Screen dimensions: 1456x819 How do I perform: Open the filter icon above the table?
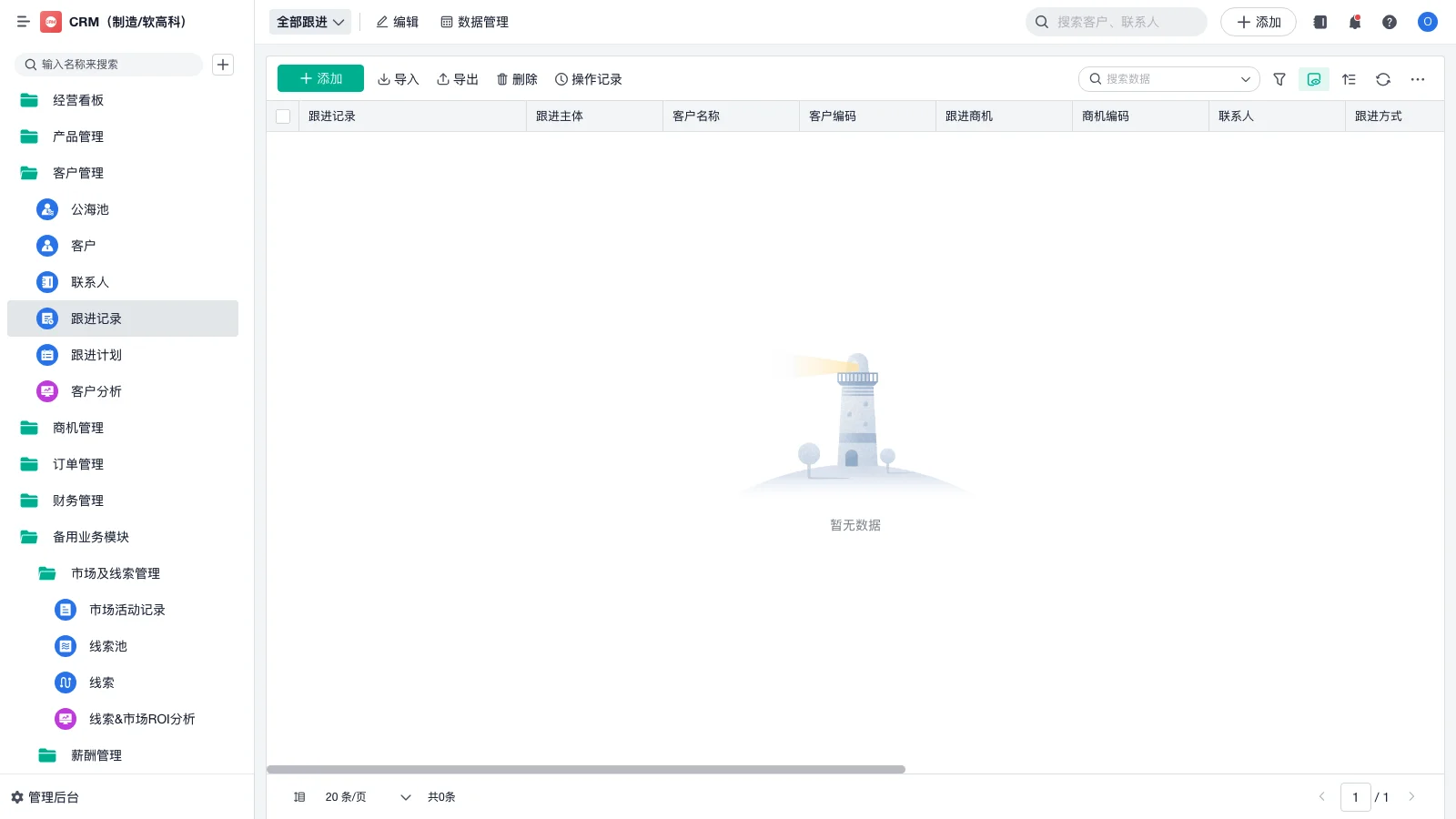click(1279, 79)
